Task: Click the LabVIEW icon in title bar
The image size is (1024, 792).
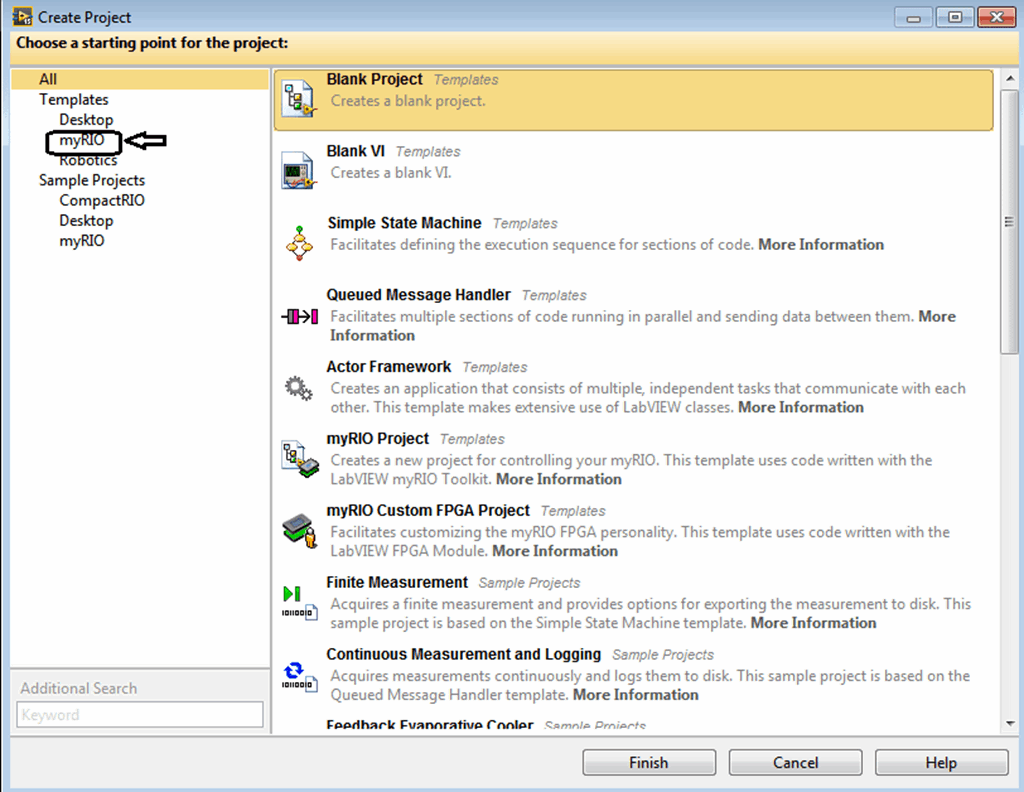Action: [22, 17]
